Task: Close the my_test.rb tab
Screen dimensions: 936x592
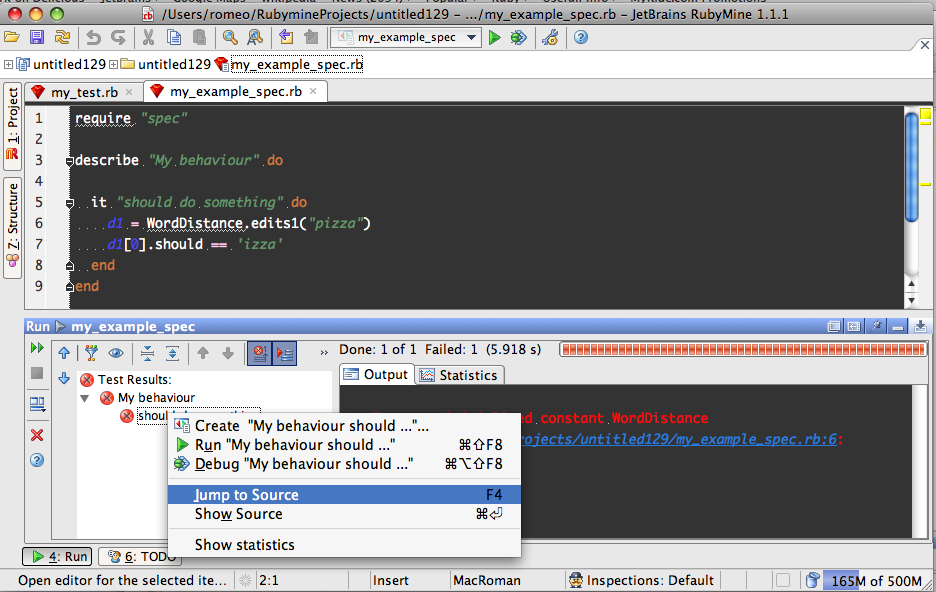Action: (x=129, y=92)
